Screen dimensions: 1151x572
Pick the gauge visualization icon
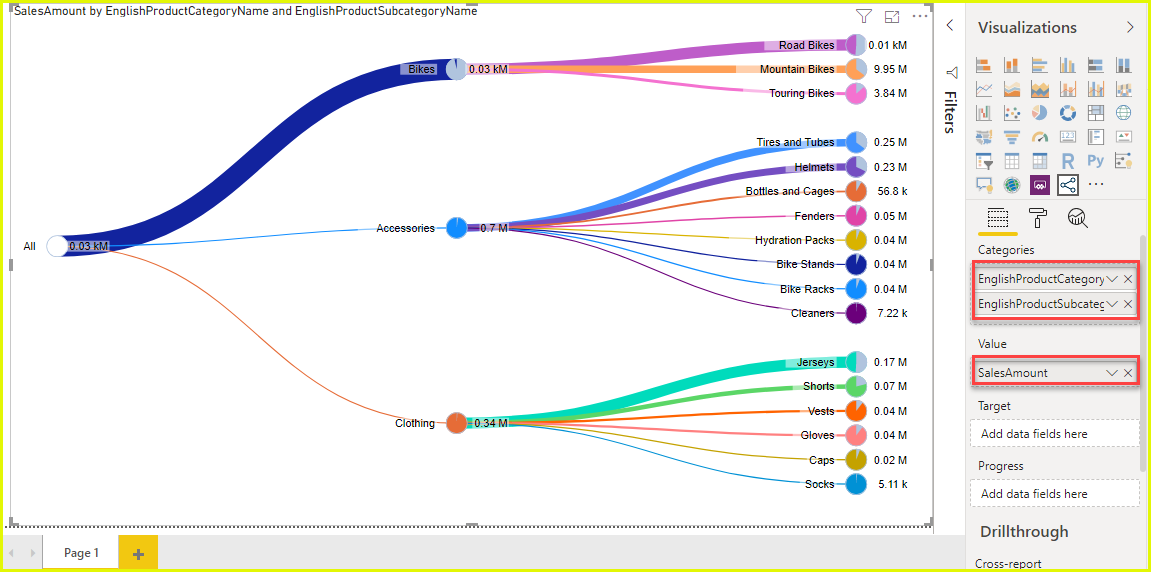1039,137
